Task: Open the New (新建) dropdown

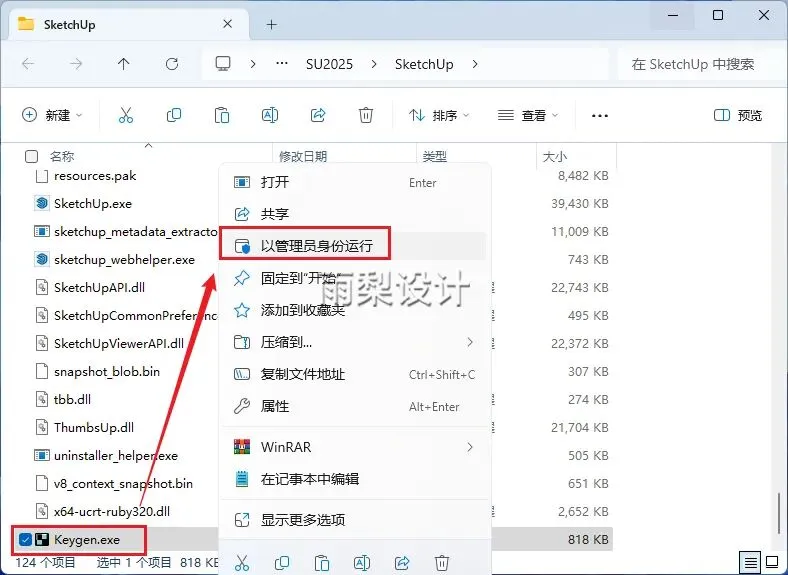Action: click(x=52, y=116)
